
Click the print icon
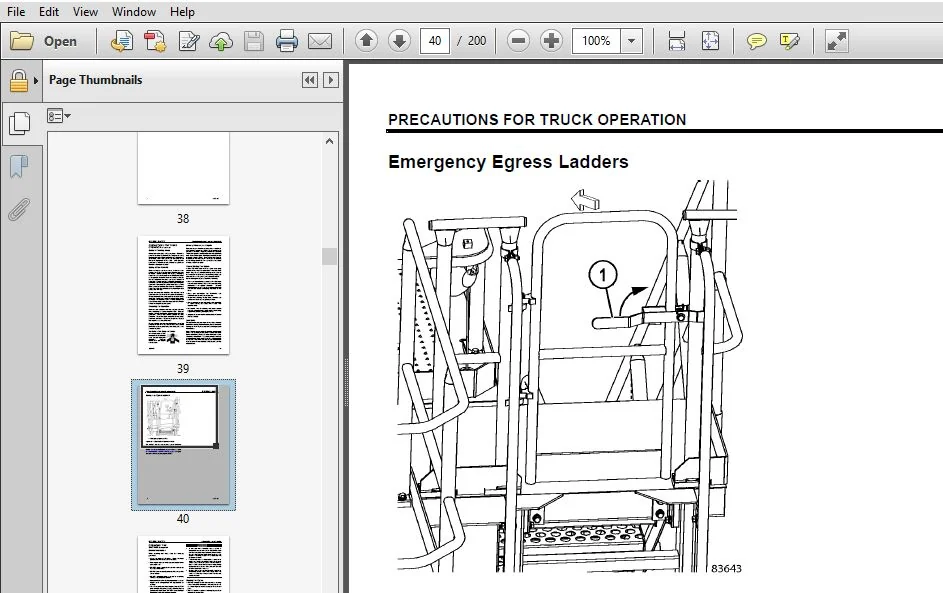286,41
